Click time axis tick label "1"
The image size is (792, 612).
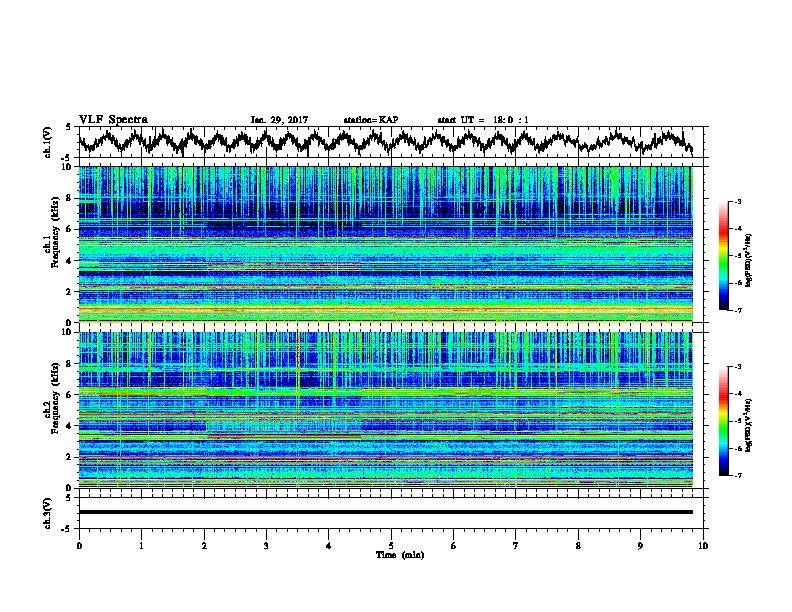(x=141, y=545)
